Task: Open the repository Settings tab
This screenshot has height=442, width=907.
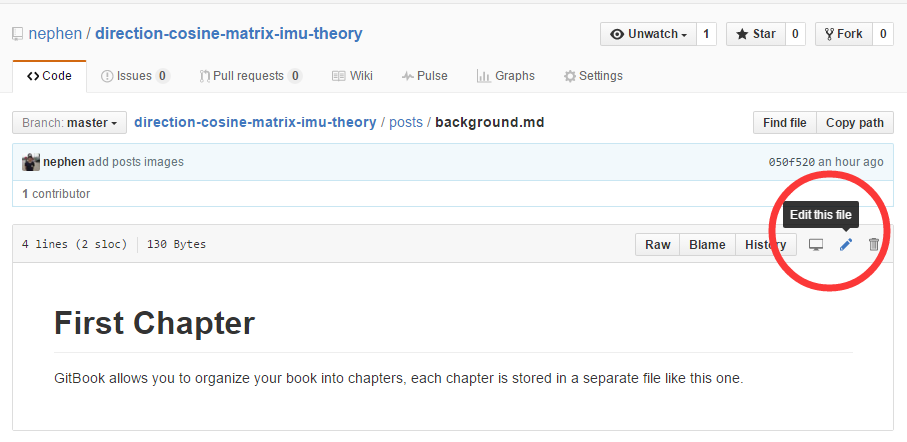Action: click(593, 76)
